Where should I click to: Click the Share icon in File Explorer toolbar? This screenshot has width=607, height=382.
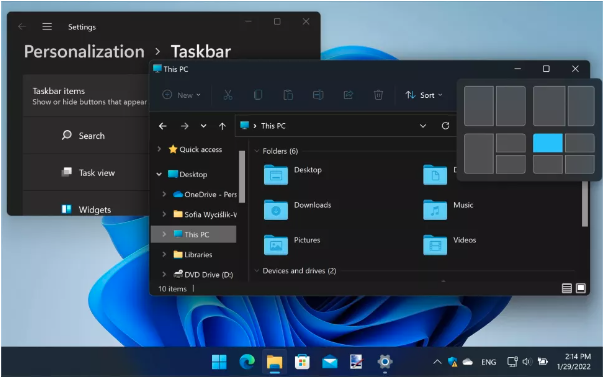click(x=348, y=95)
